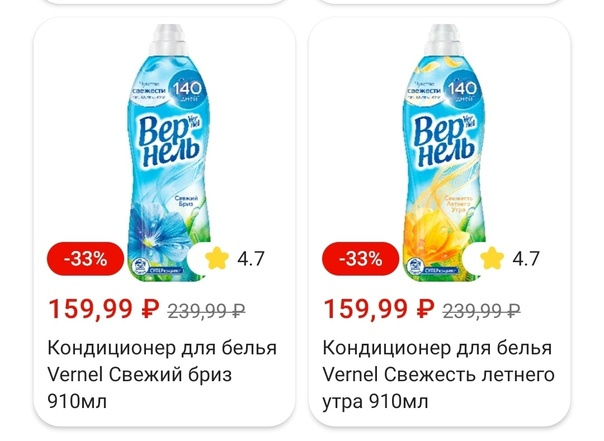Click the Вернель logo on the yellow-flower bottle
The height and width of the screenshot is (441, 604).
tap(444, 141)
